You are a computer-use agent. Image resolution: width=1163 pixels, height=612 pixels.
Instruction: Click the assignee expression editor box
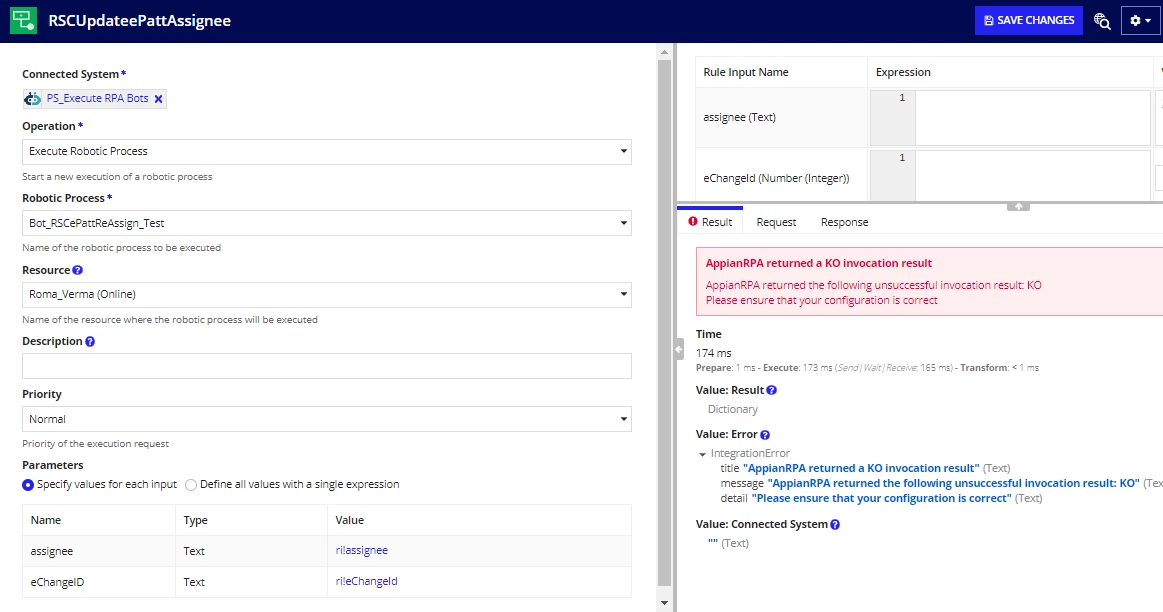coord(1032,118)
